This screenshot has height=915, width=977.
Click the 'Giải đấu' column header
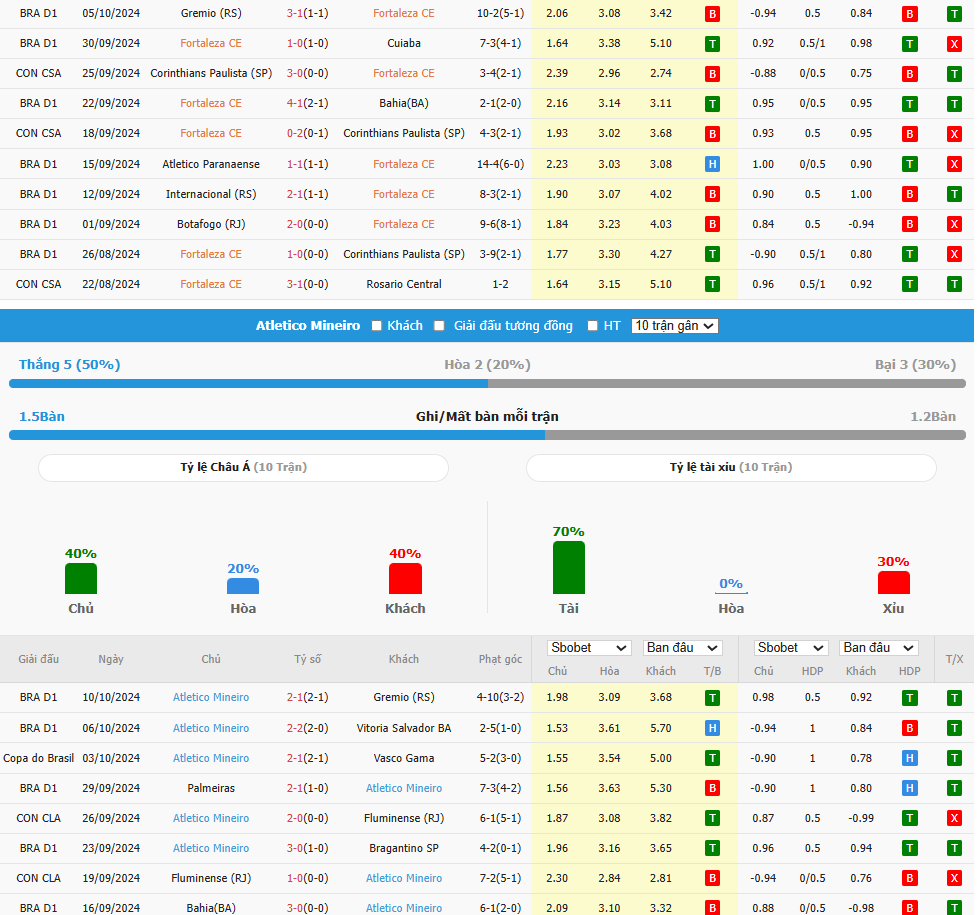[39, 659]
